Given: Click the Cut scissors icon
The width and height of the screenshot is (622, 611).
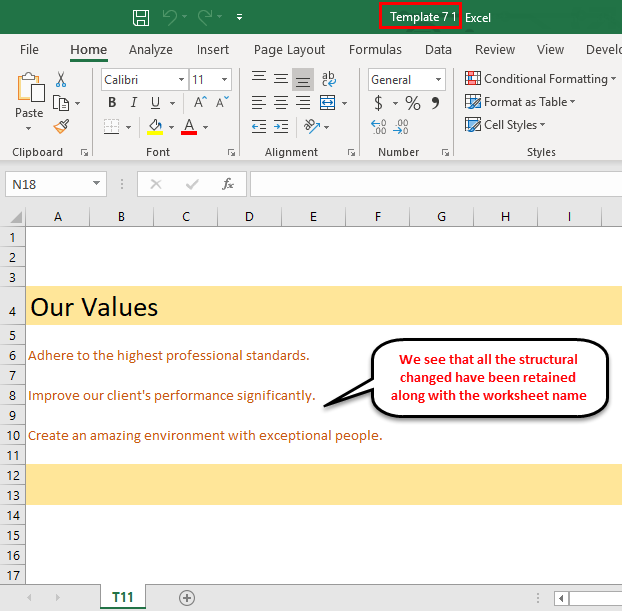Looking at the screenshot, I should (61, 79).
